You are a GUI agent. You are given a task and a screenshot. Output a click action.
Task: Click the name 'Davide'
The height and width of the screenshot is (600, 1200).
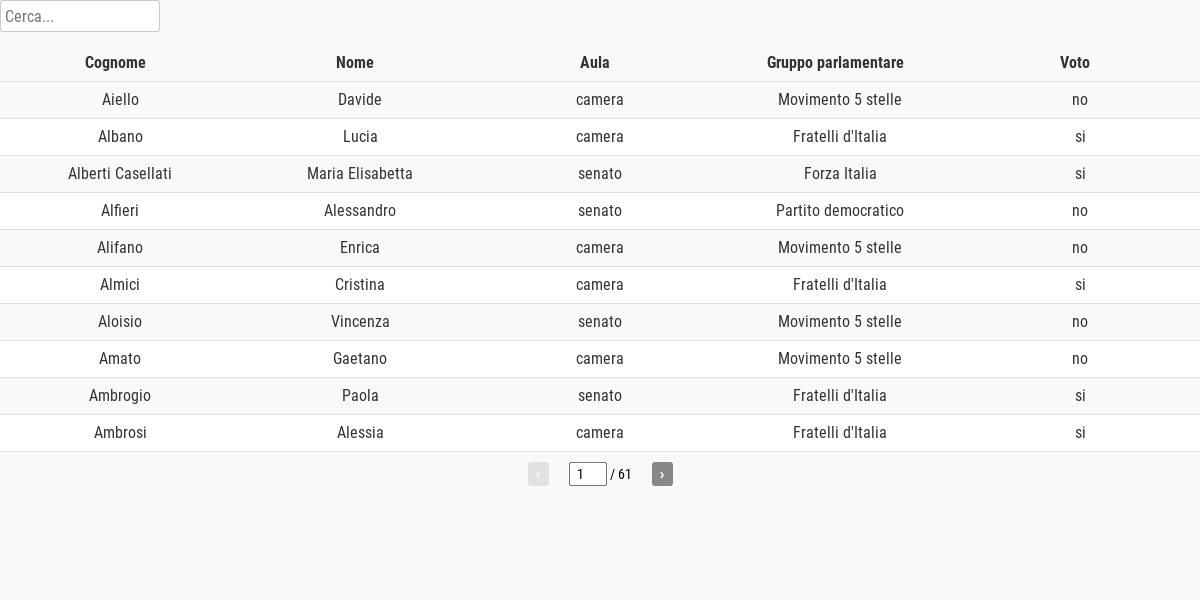(x=360, y=100)
